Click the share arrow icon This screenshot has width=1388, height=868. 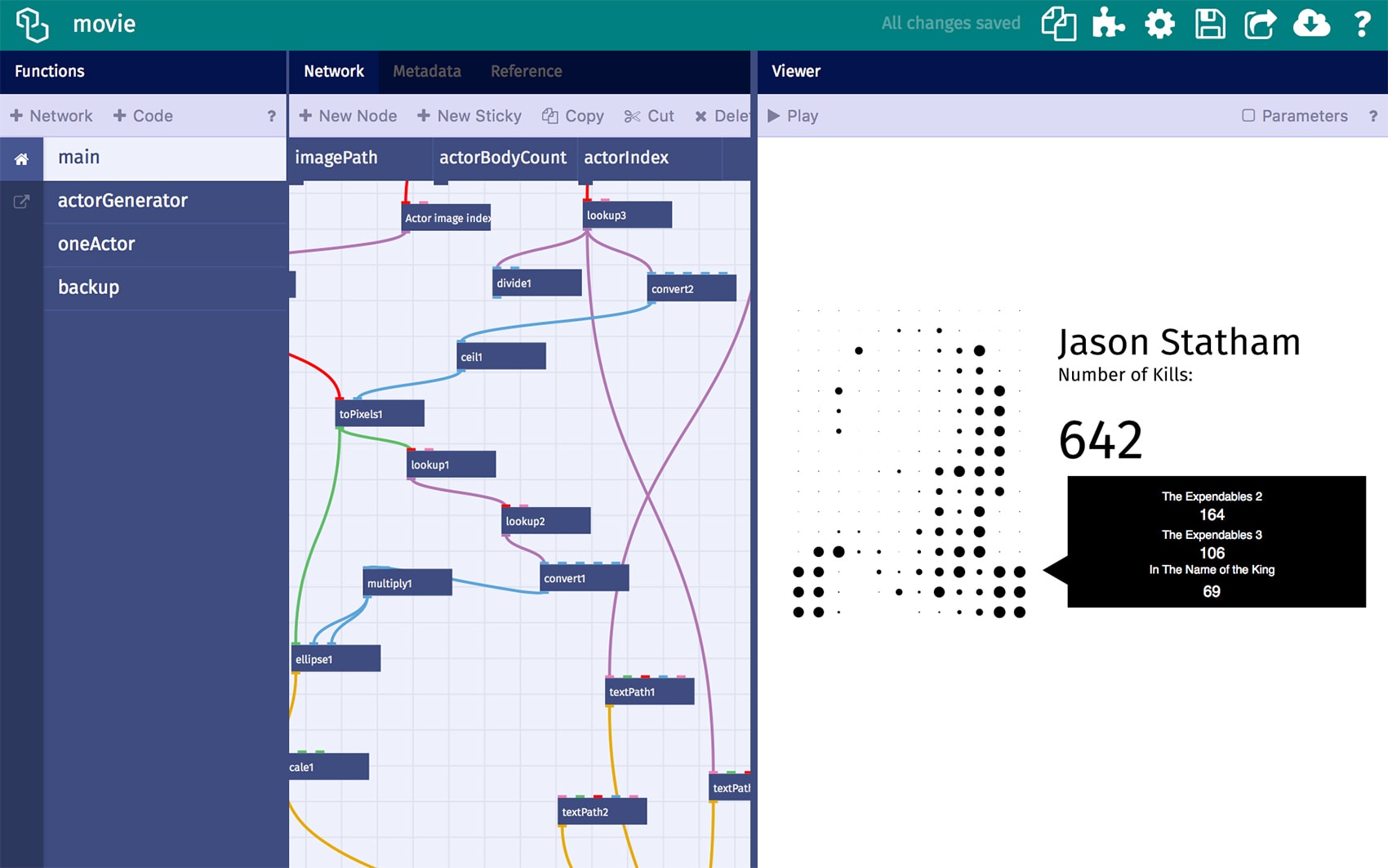coord(1260,24)
